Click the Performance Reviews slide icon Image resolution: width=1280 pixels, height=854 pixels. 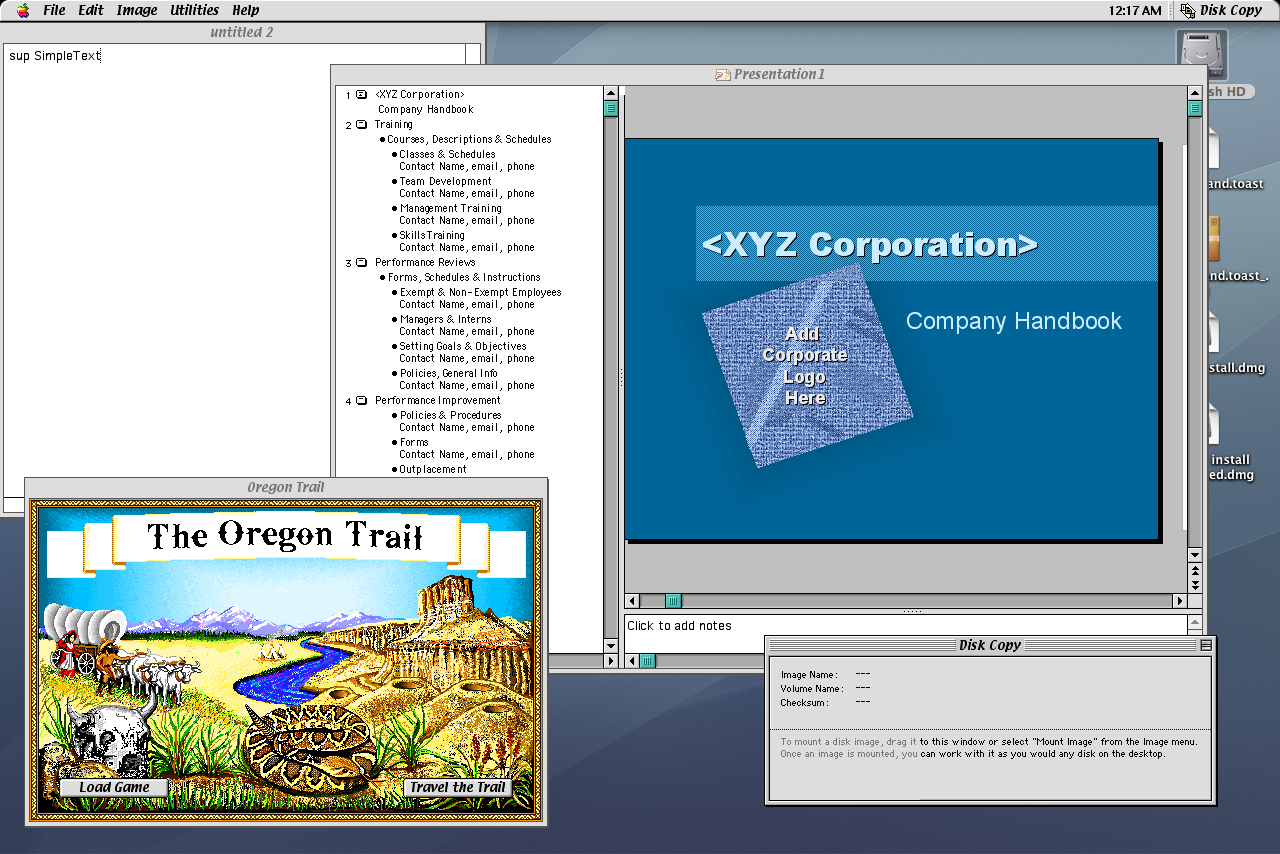[x=361, y=262]
